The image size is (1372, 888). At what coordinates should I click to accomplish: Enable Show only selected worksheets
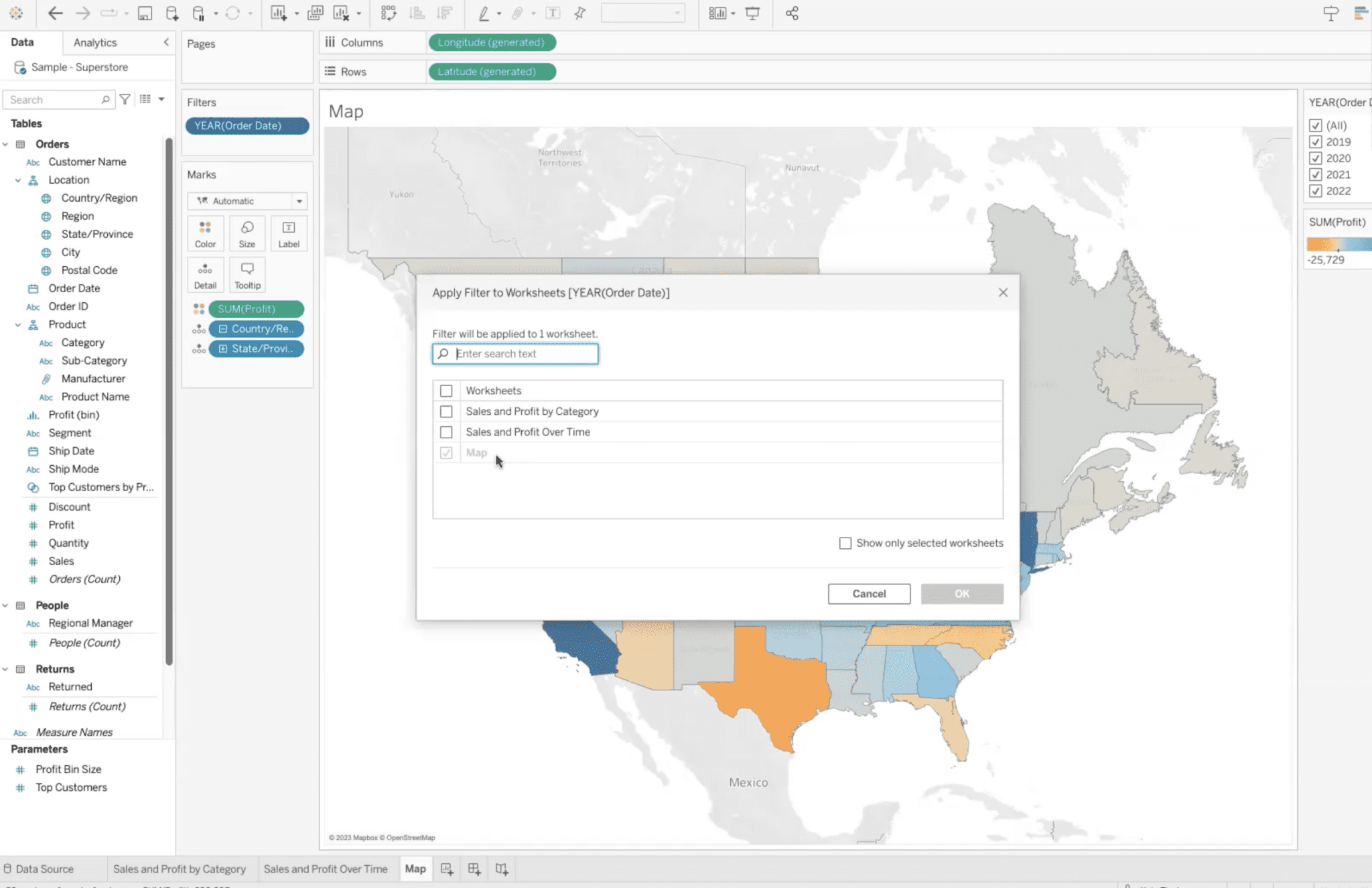845,542
